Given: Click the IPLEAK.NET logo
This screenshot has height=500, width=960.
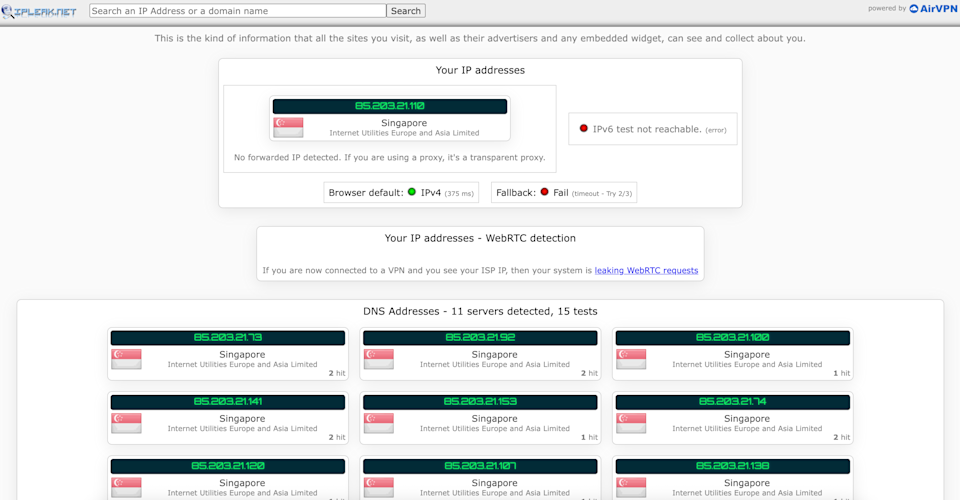Looking at the screenshot, I should (x=39, y=11).
